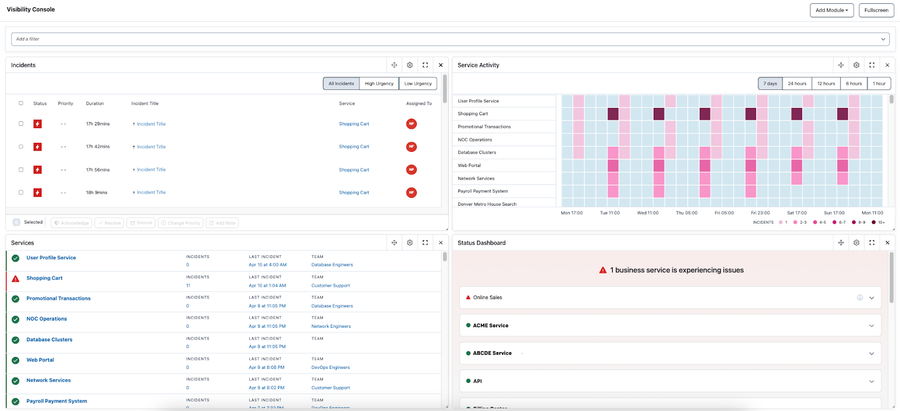Check the first incident row checkbox

tap(21, 123)
